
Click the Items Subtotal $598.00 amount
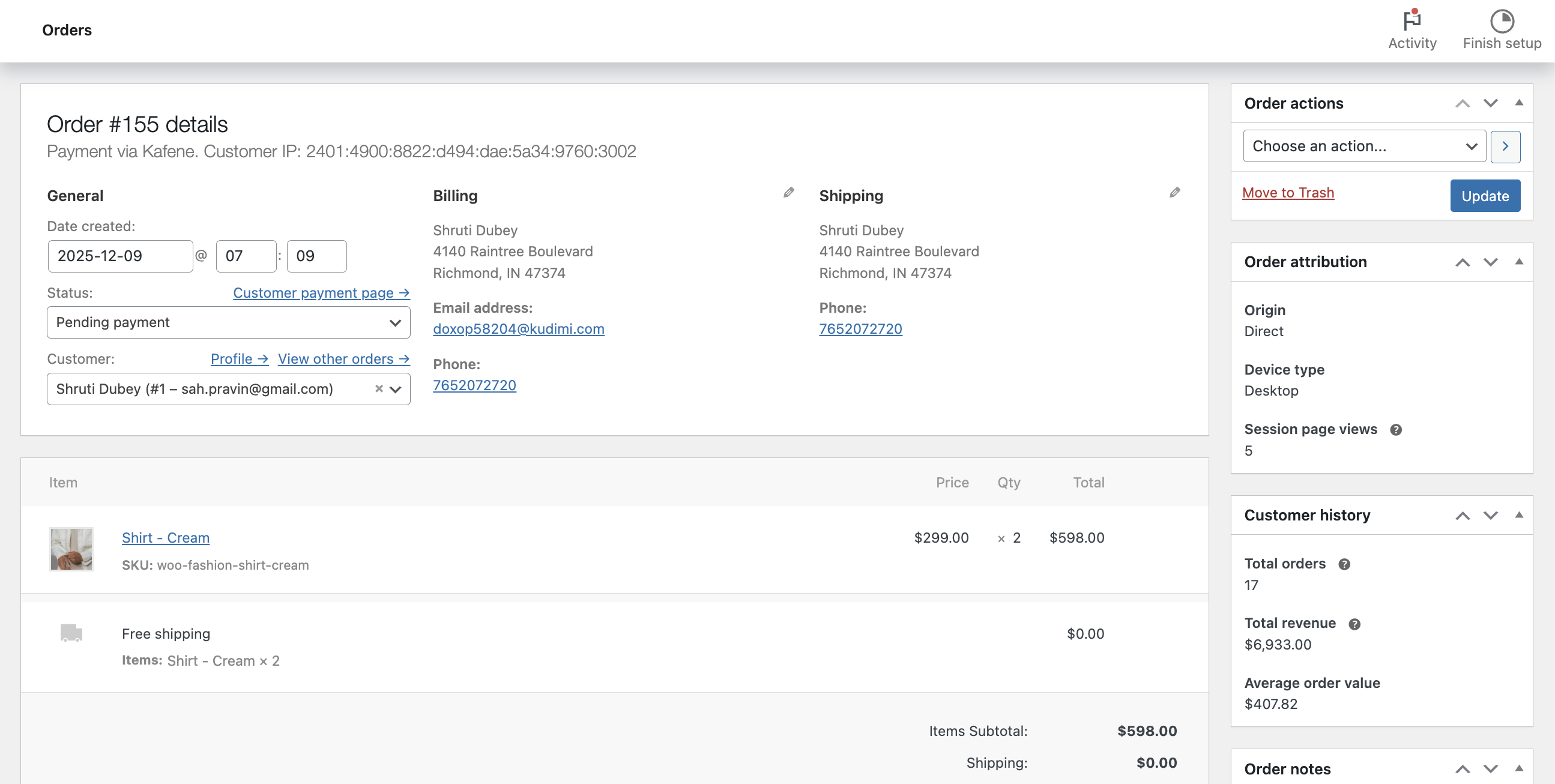tap(1147, 732)
